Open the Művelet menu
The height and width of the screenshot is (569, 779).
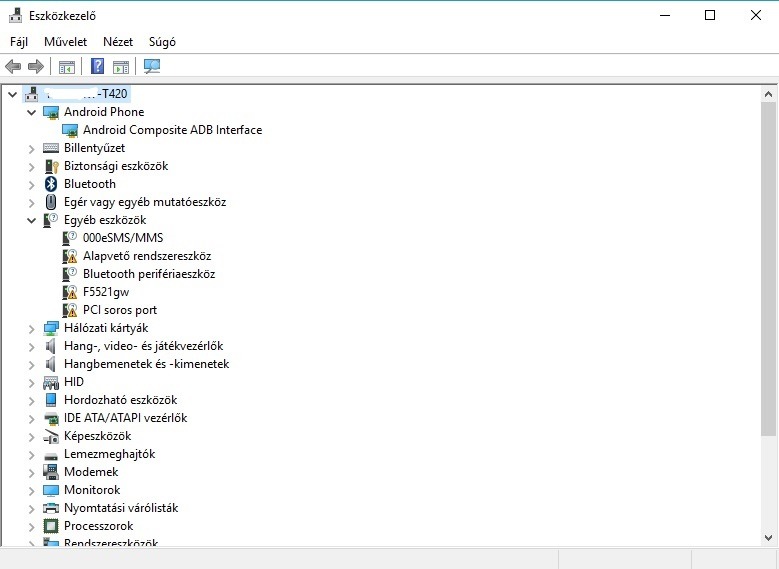tap(66, 42)
